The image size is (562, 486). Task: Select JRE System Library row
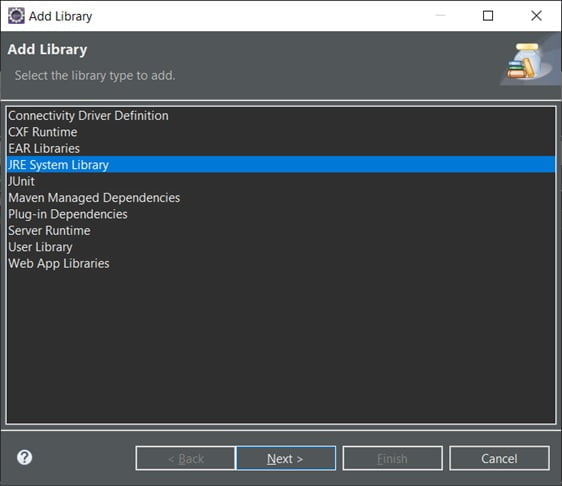281,165
